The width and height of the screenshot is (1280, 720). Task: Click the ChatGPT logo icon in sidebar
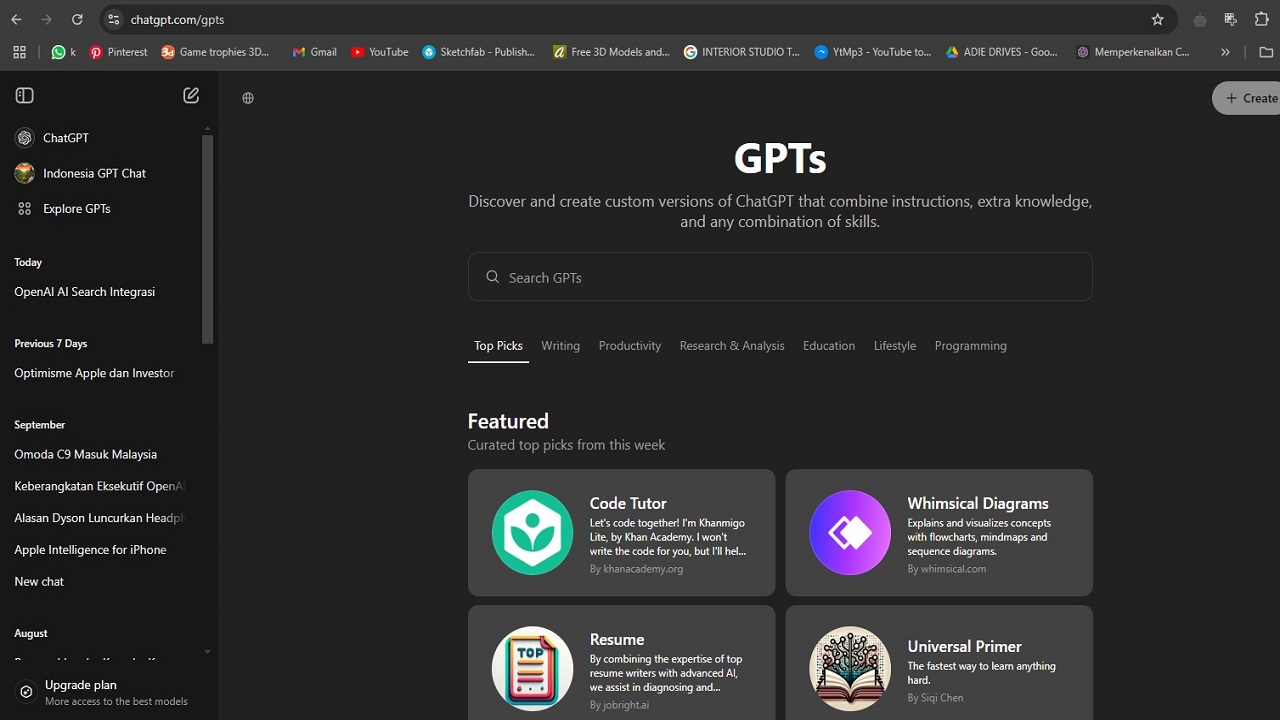[x=25, y=138]
